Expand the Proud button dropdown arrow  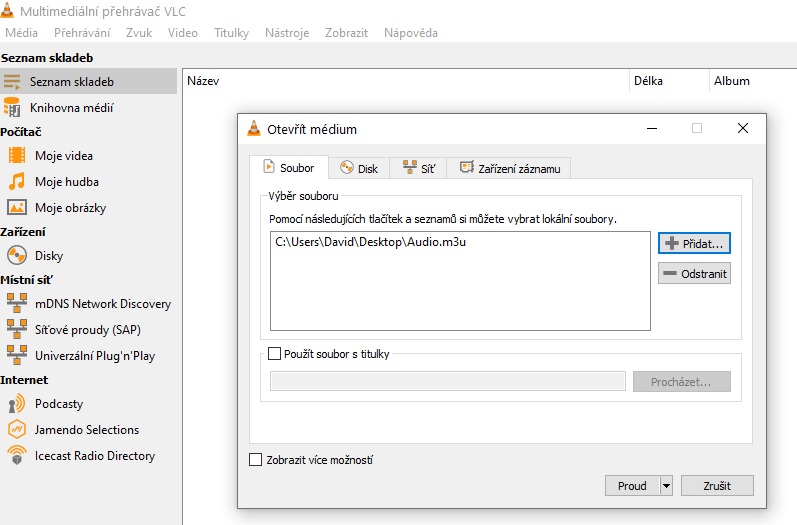(666, 486)
